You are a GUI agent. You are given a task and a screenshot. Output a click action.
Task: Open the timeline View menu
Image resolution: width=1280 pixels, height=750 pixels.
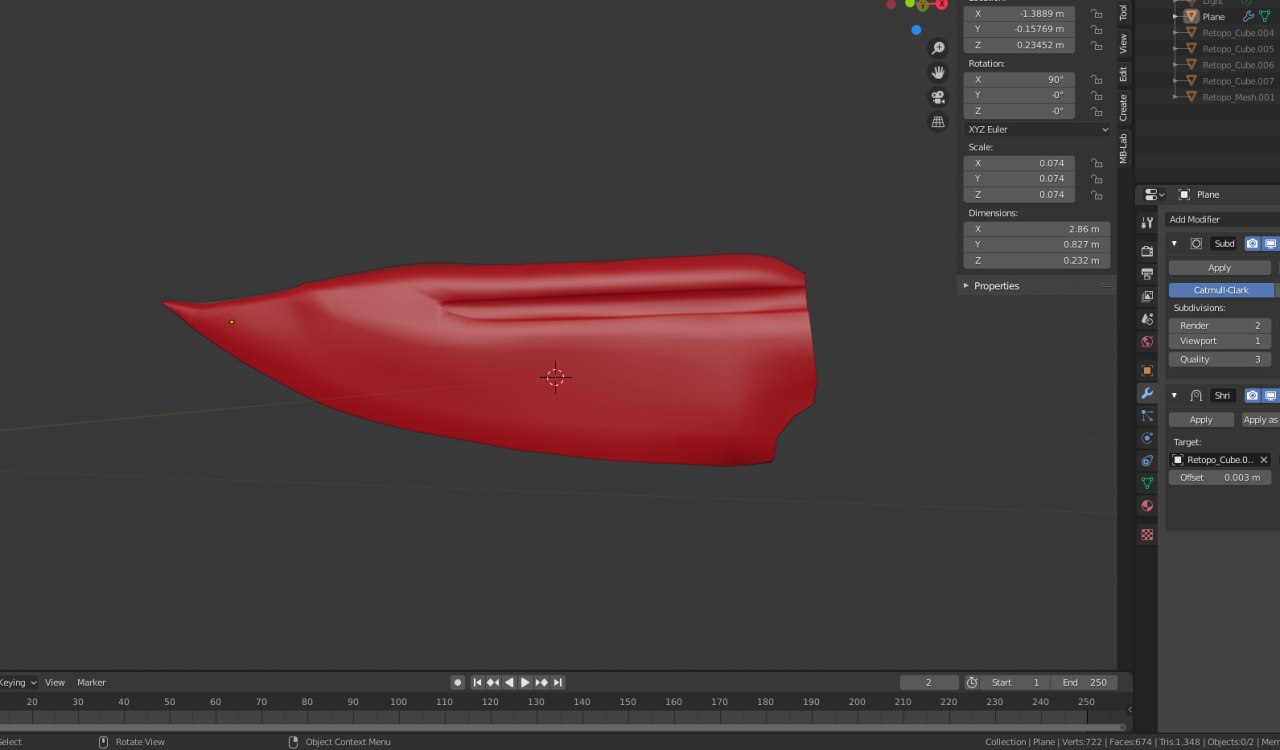click(55, 683)
